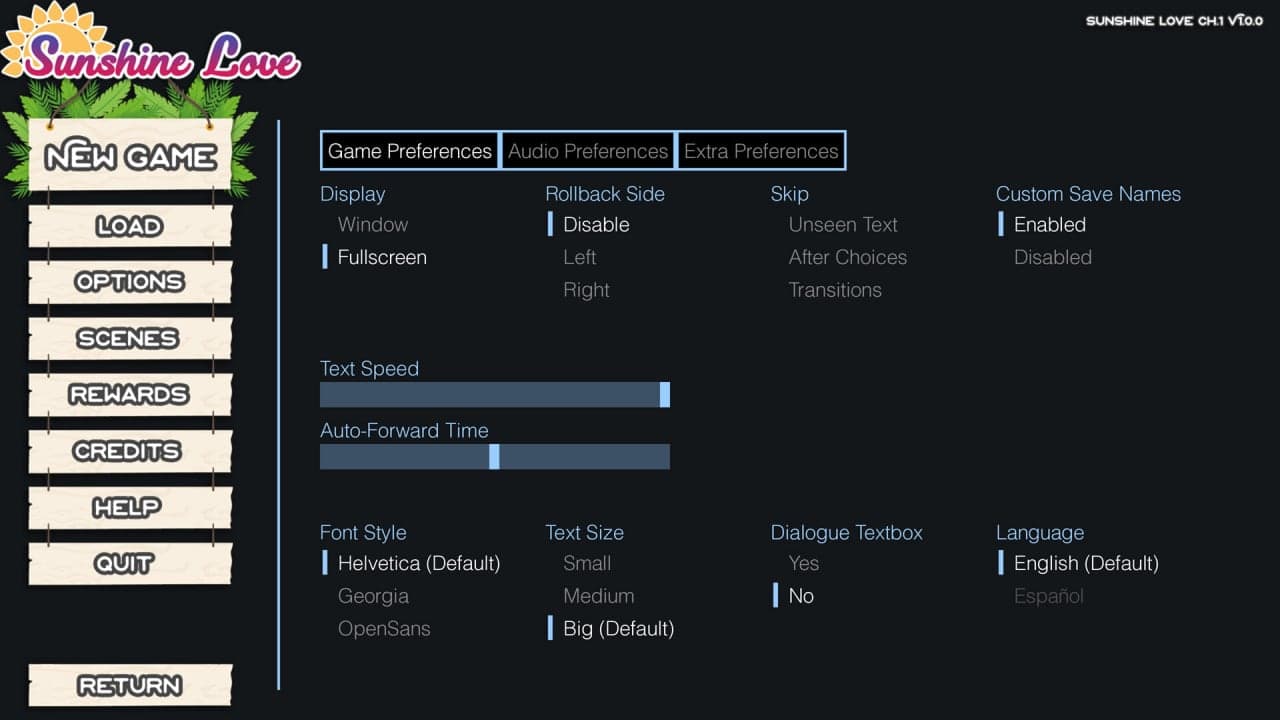Click the Auto-Forward Time slider

[494, 457]
